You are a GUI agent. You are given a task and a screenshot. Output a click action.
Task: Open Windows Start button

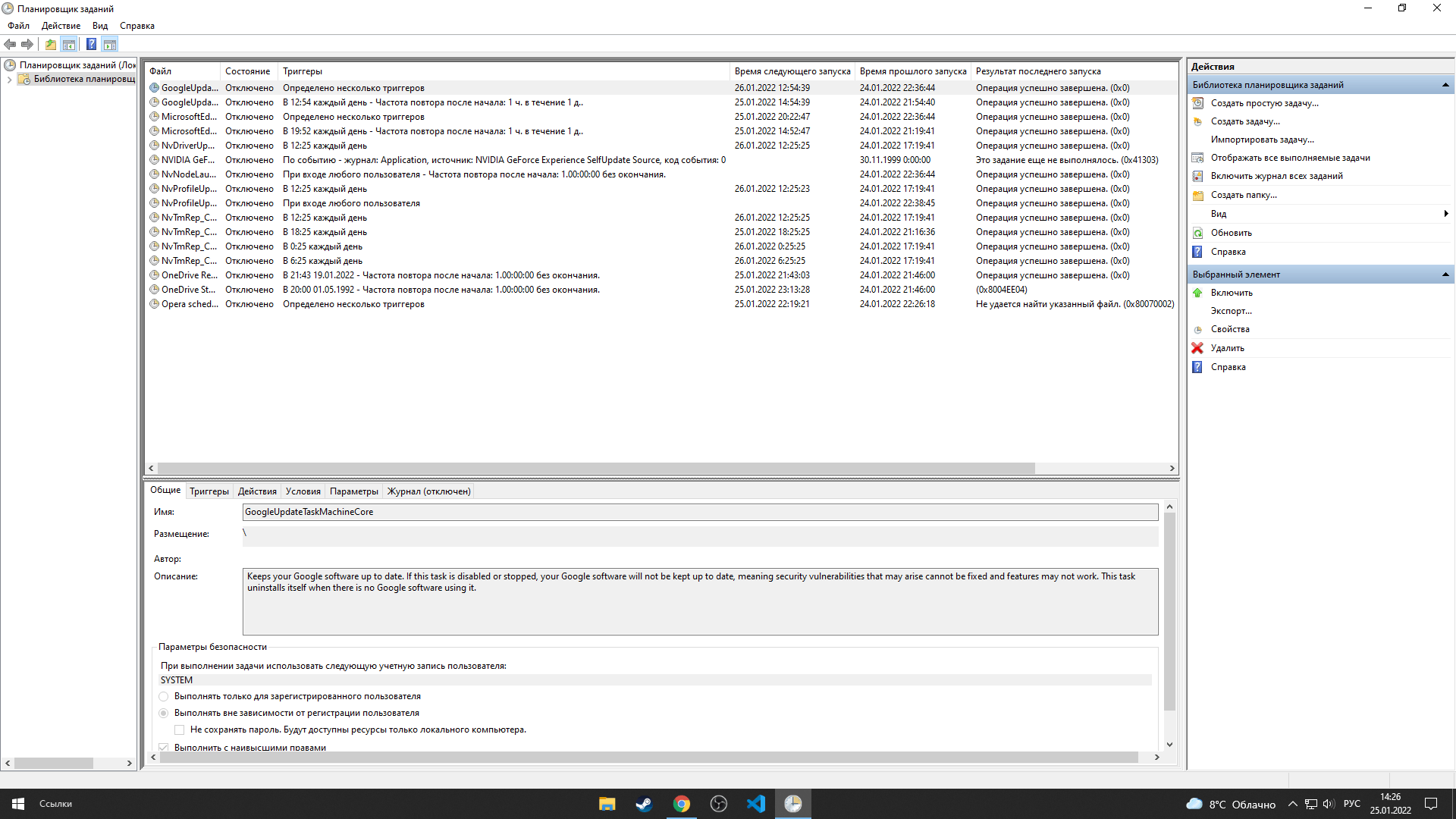point(18,804)
